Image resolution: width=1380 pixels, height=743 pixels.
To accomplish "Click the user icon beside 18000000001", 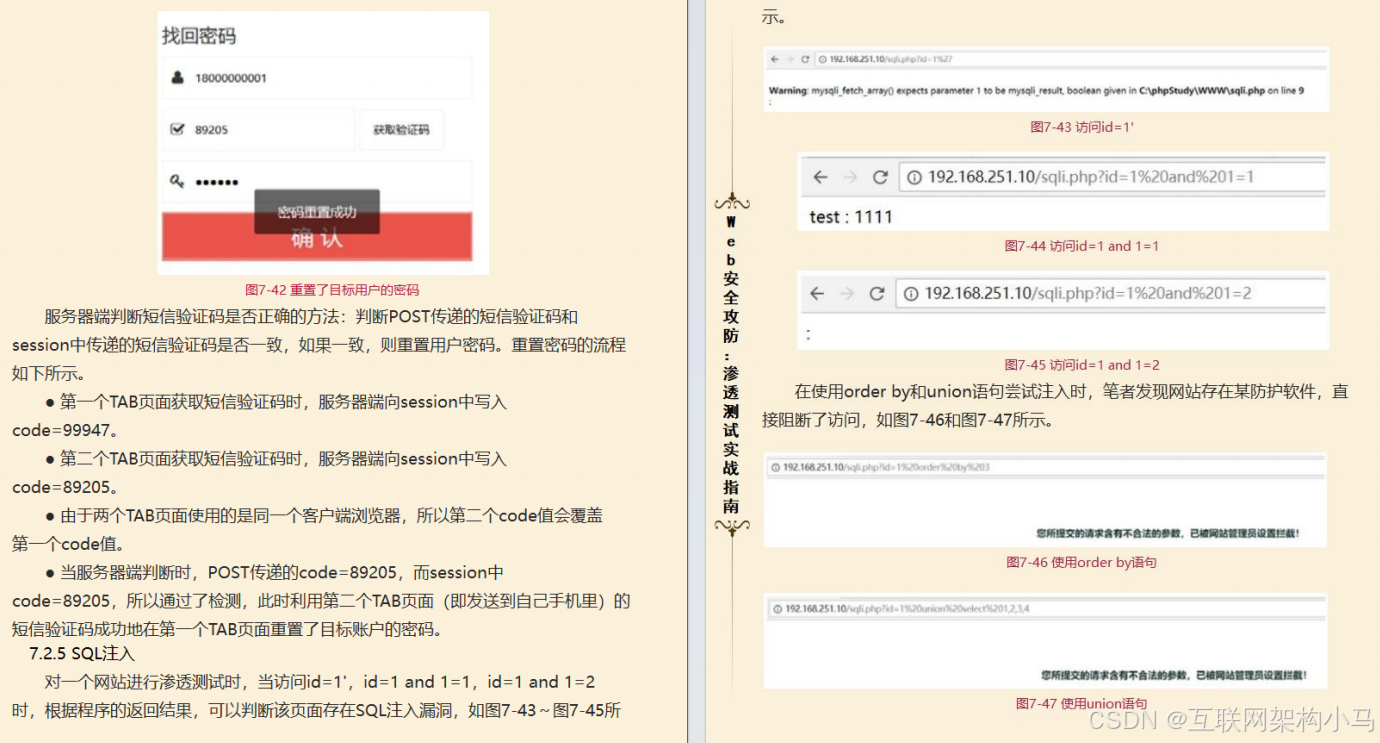I will tap(177, 77).
